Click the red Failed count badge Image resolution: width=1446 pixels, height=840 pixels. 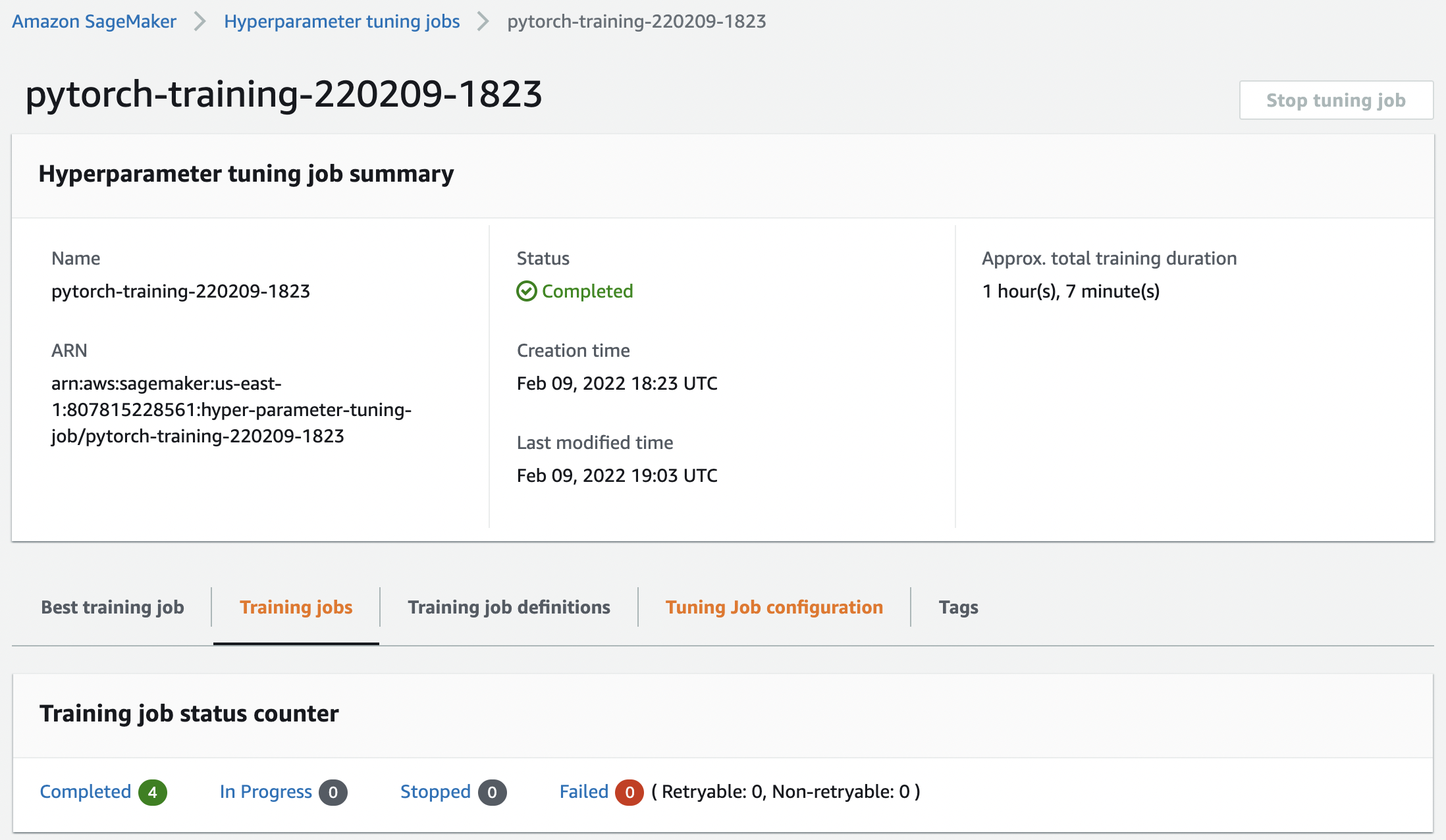coord(629,793)
